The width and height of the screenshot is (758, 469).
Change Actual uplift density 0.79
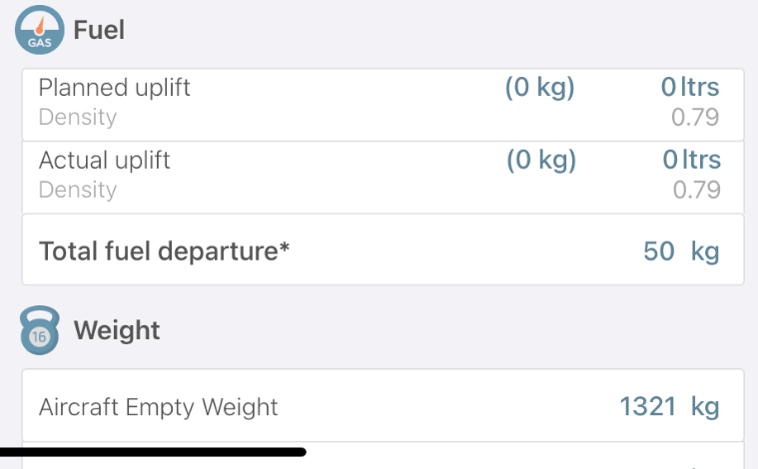click(697, 190)
